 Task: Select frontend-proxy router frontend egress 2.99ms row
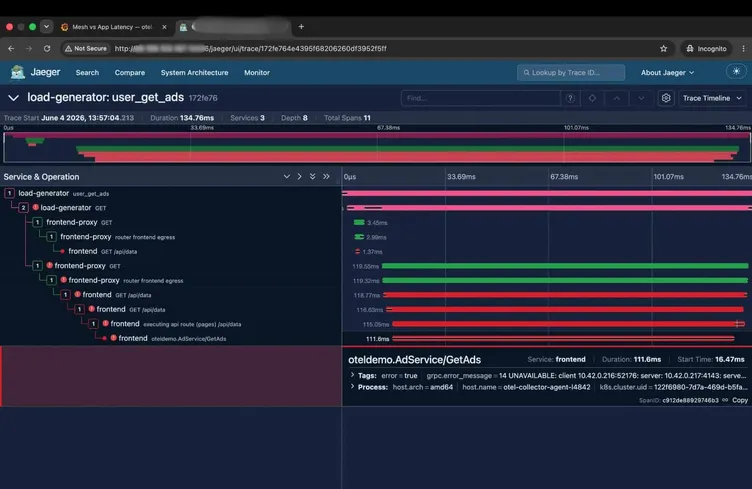[170, 237]
